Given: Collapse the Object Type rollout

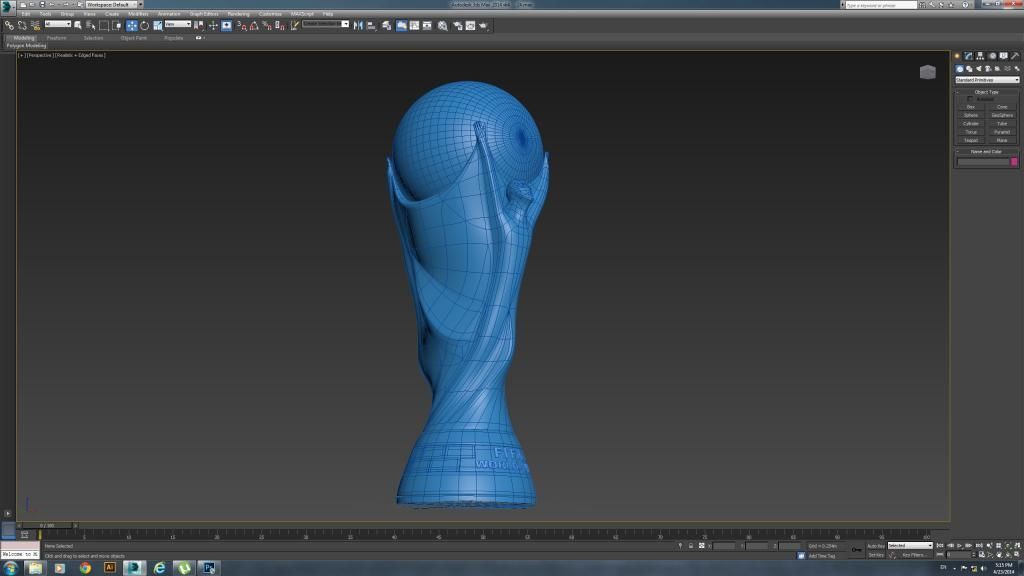Looking at the screenshot, I should pos(986,92).
